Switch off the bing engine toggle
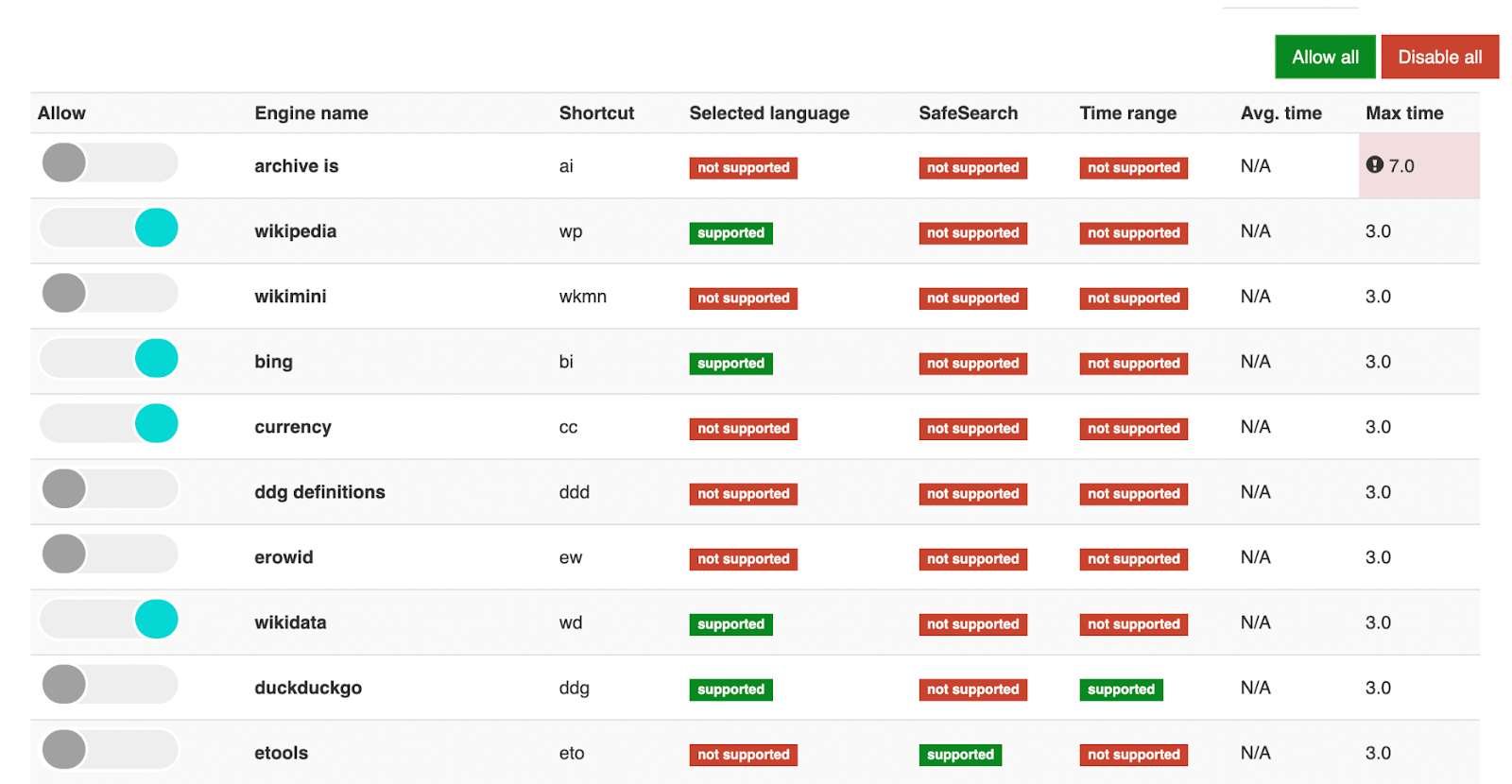 tap(110, 358)
